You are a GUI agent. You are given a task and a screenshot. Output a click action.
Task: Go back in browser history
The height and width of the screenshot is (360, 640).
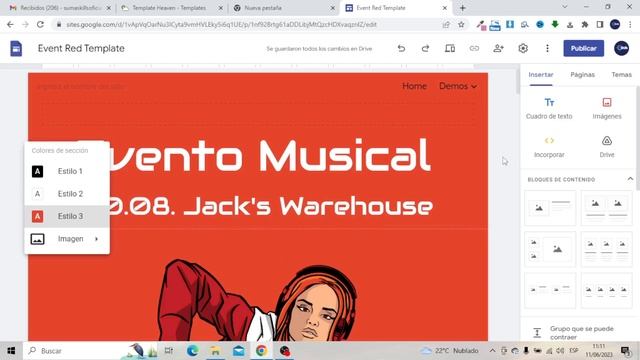tap(10, 24)
